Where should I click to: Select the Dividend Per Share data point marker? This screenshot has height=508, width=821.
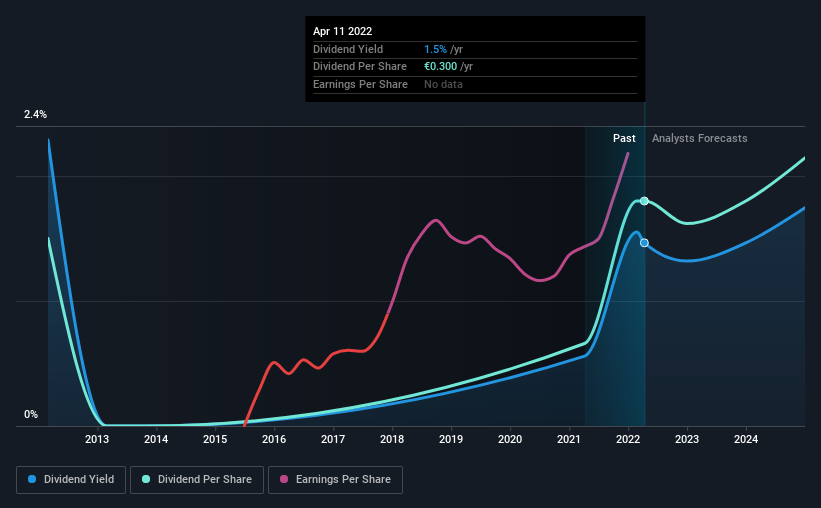645,201
